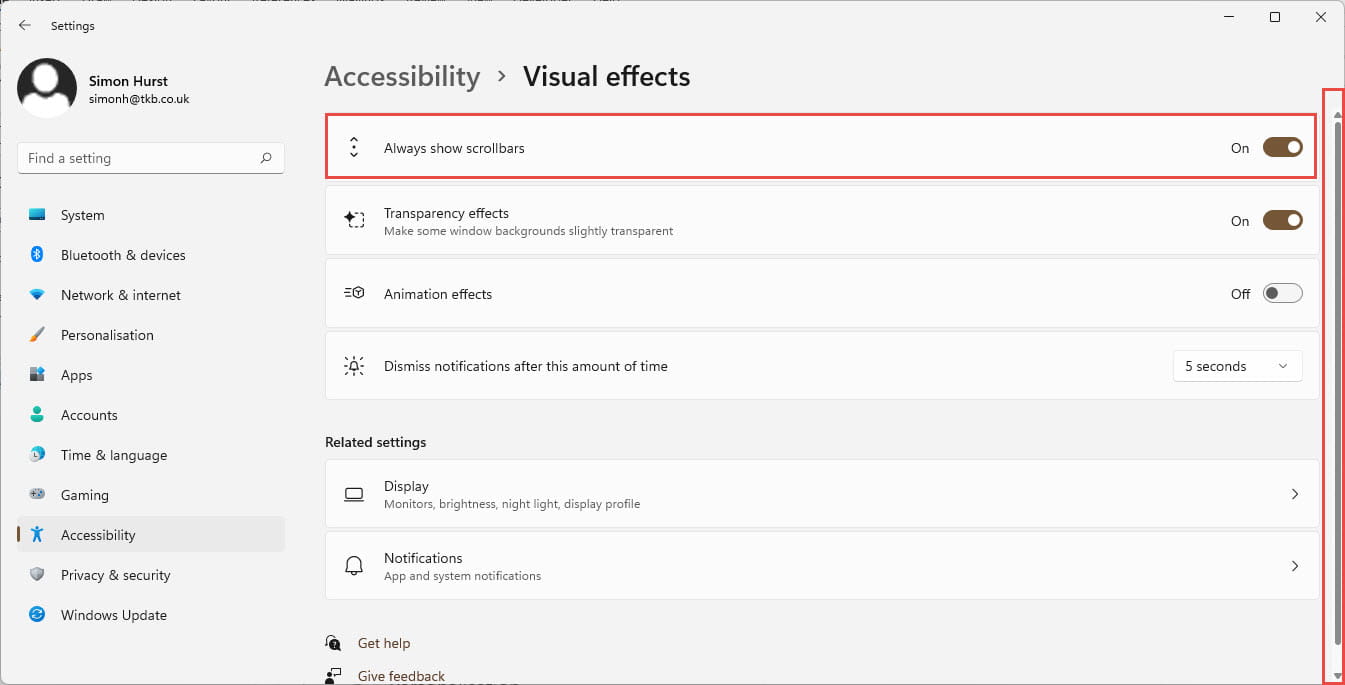Click the Find a setting search box
This screenshot has height=685, width=1345.
coord(138,158)
